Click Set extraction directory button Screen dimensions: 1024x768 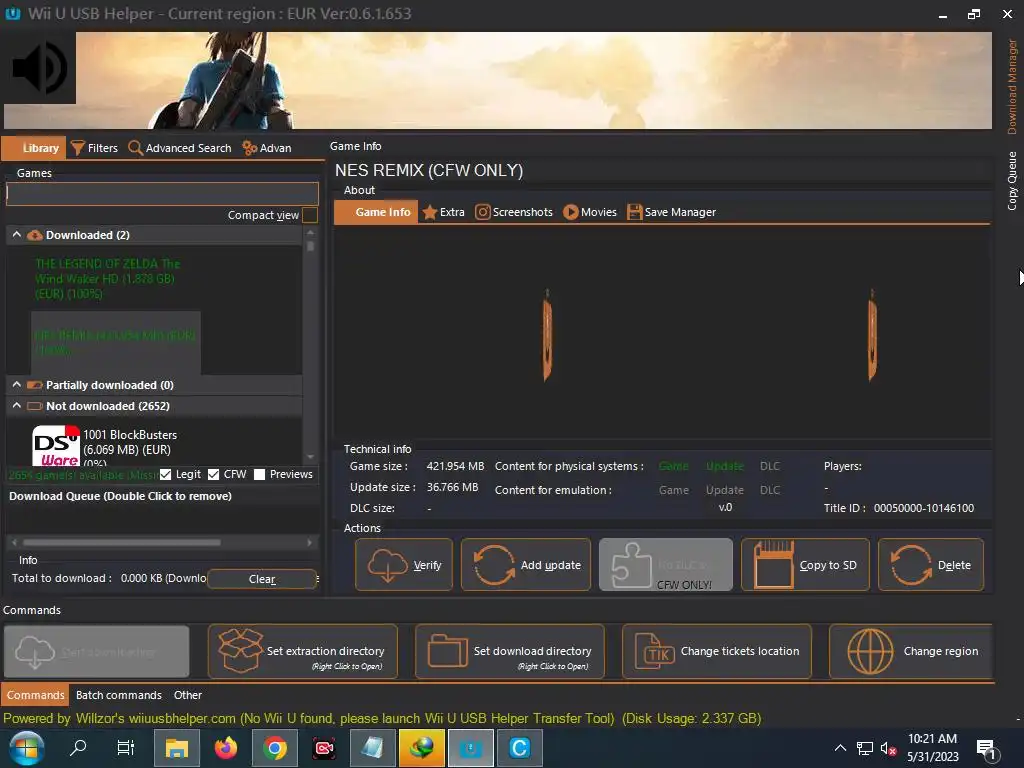[x=302, y=652]
